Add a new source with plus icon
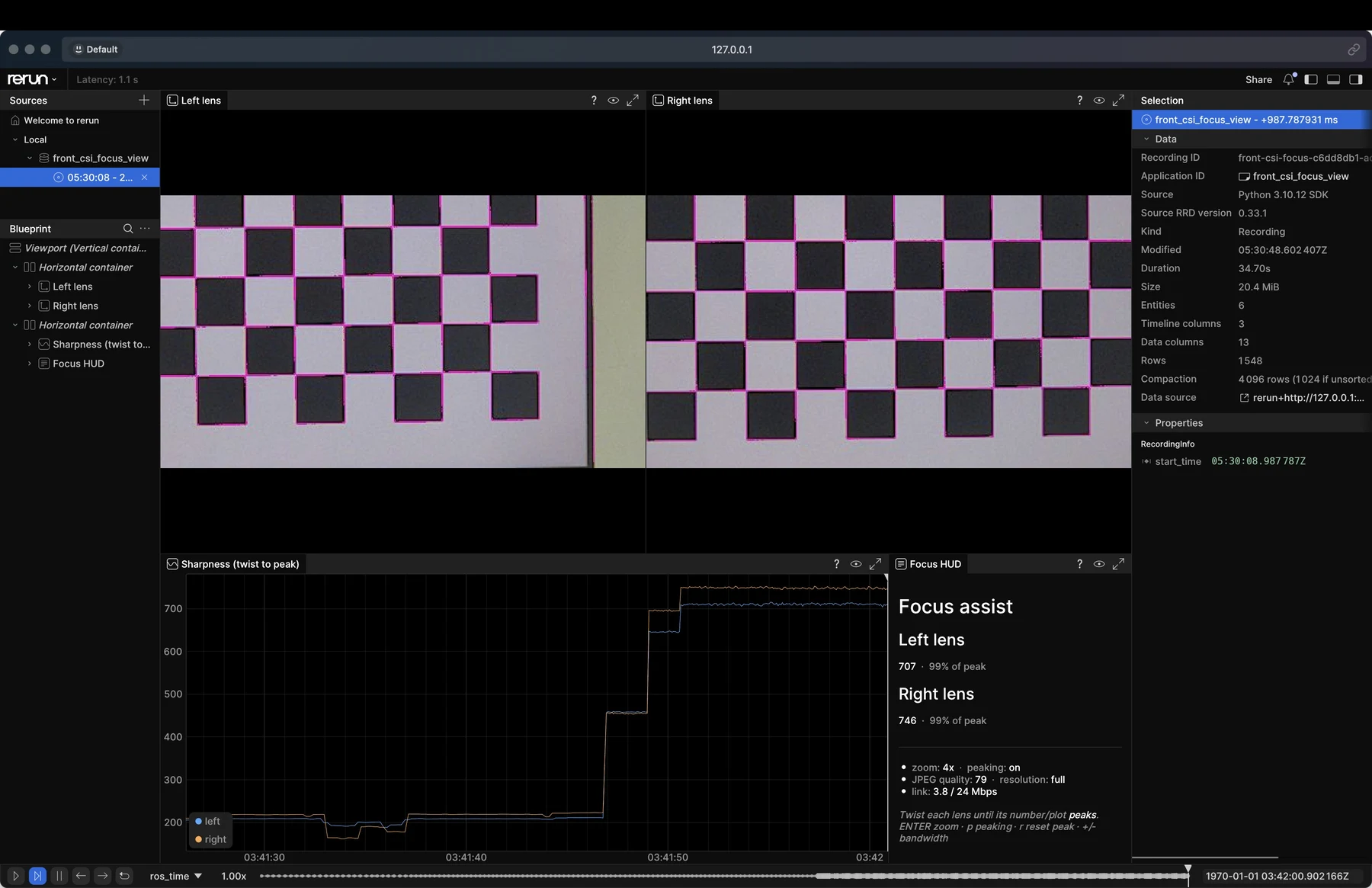The height and width of the screenshot is (888, 1372). [x=144, y=100]
